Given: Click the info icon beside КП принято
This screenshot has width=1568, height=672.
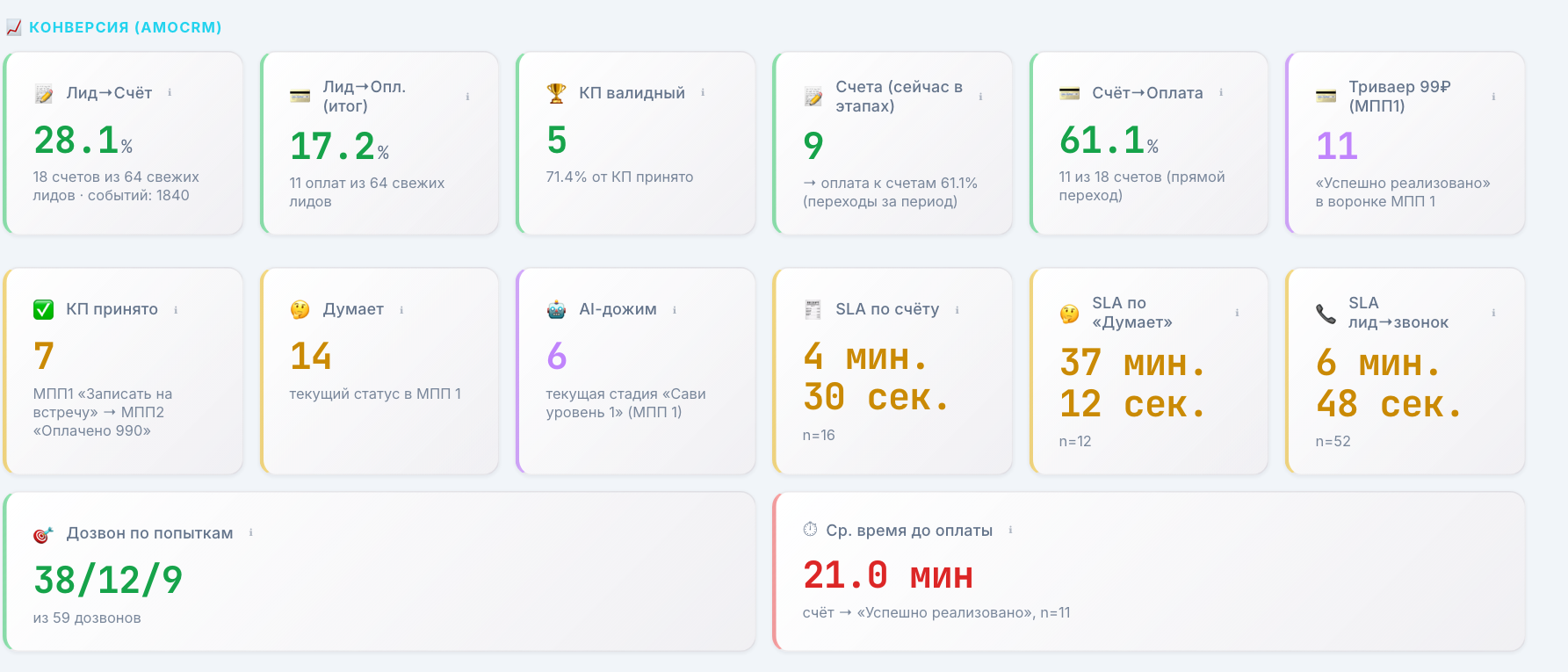Looking at the screenshot, I should (176, 309).
